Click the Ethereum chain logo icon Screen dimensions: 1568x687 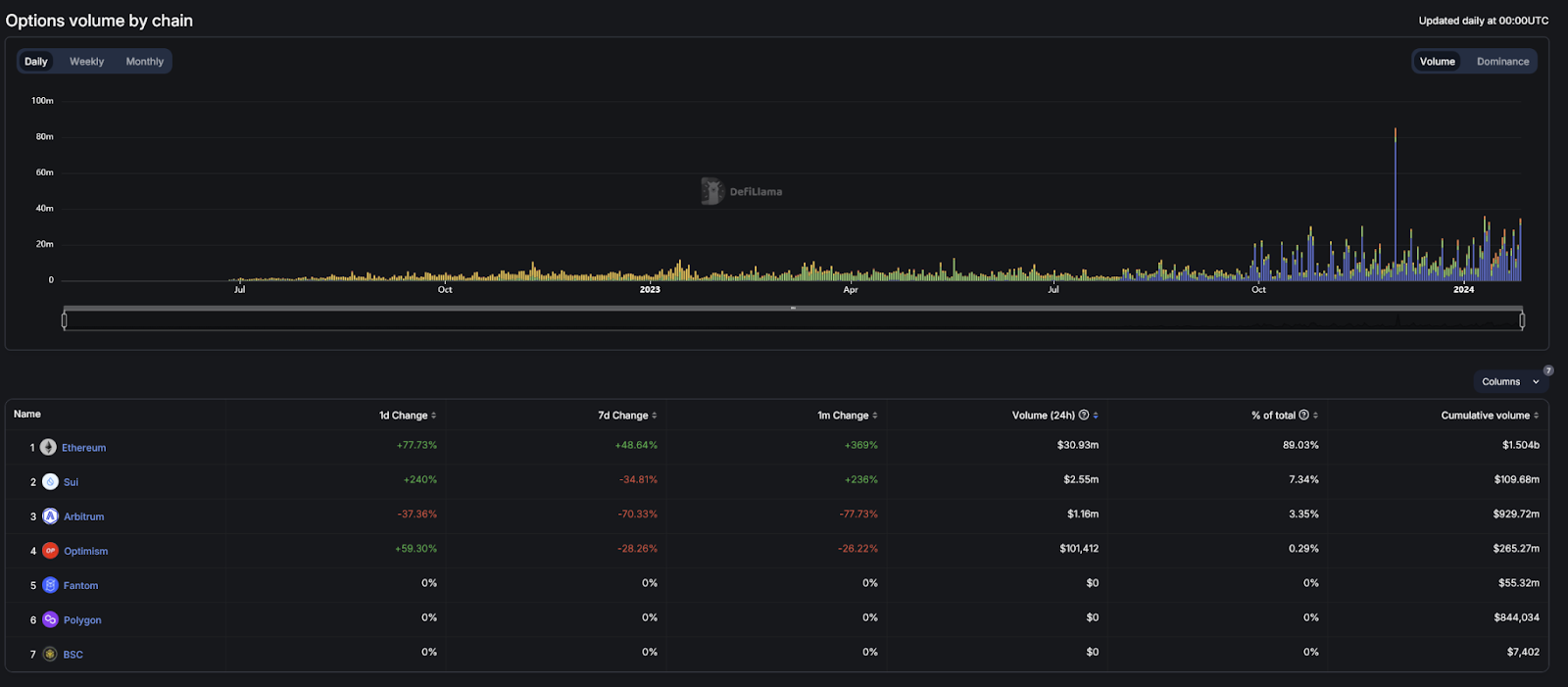pyautogui.click(x=48, y=447)
